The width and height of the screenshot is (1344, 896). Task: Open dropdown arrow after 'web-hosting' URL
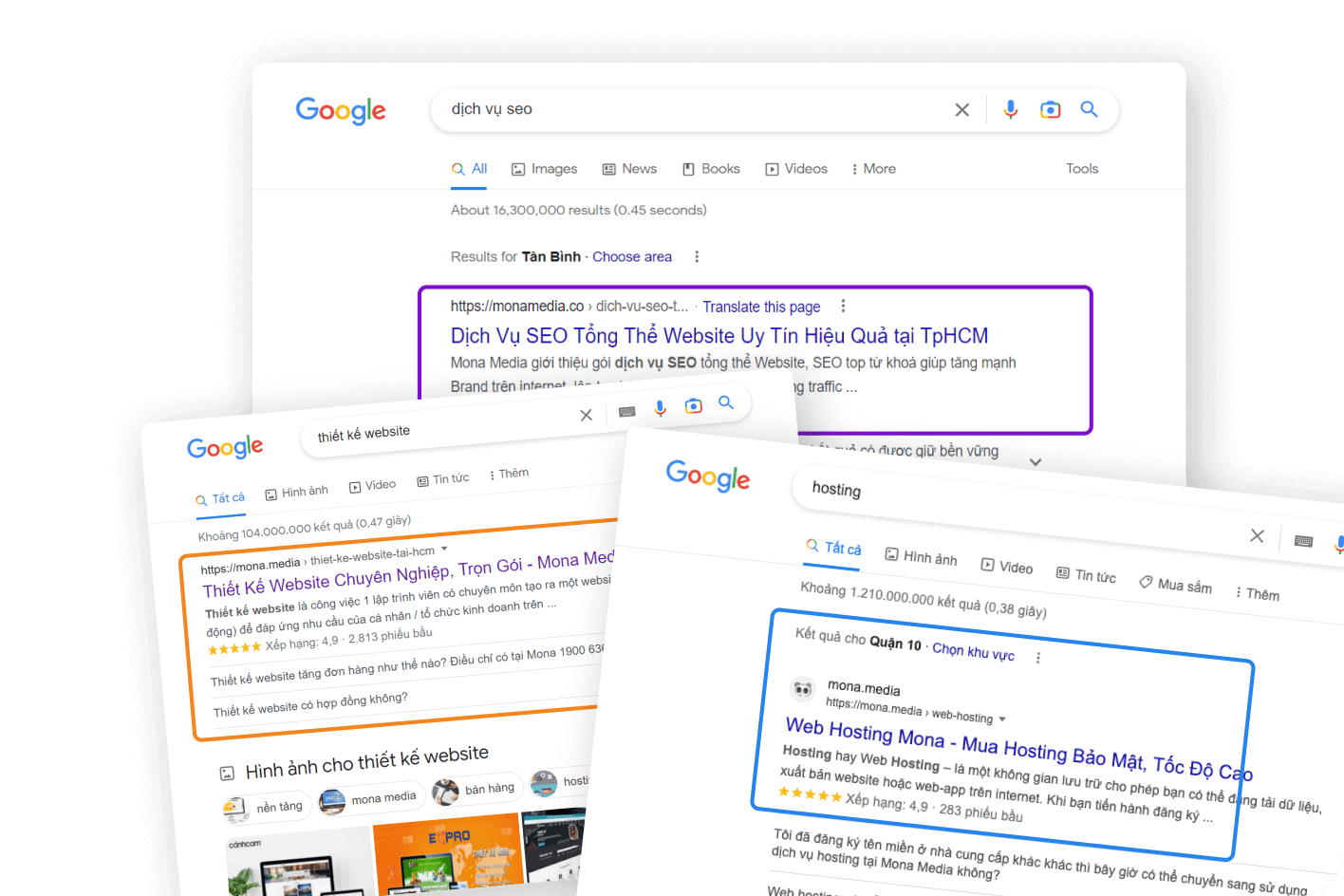1002,719
